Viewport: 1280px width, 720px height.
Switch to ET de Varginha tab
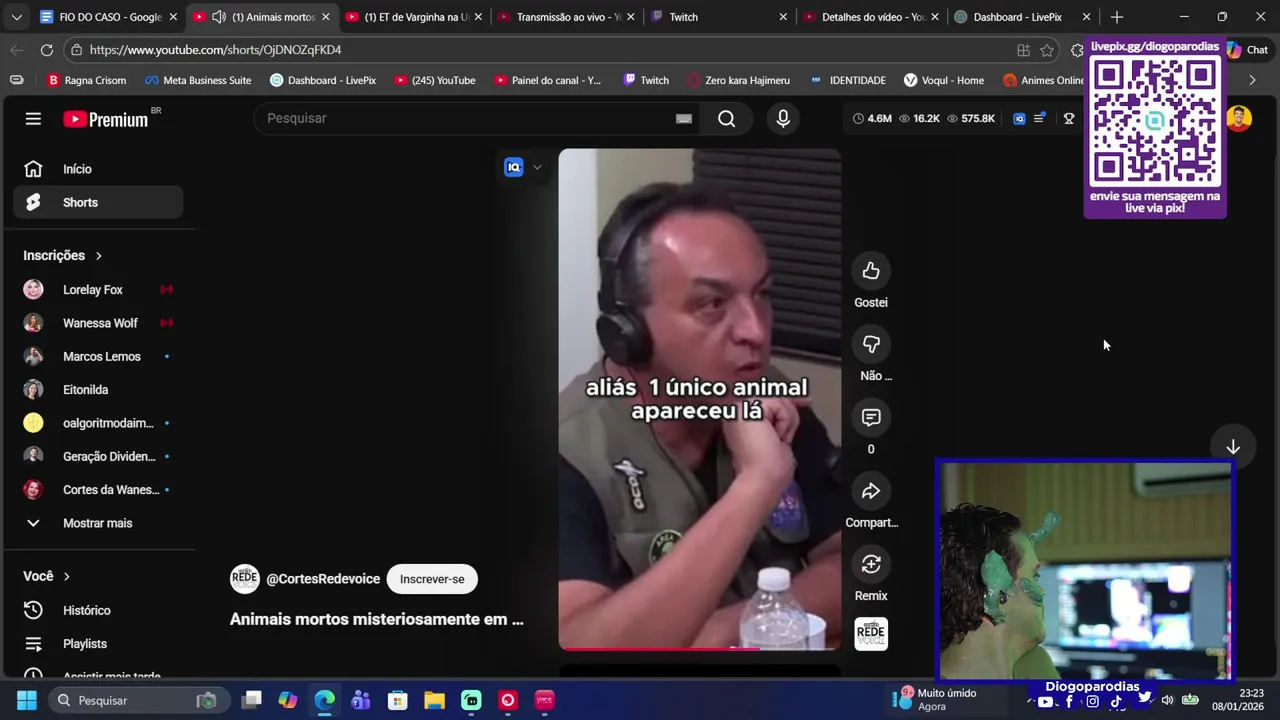[414, 17]
